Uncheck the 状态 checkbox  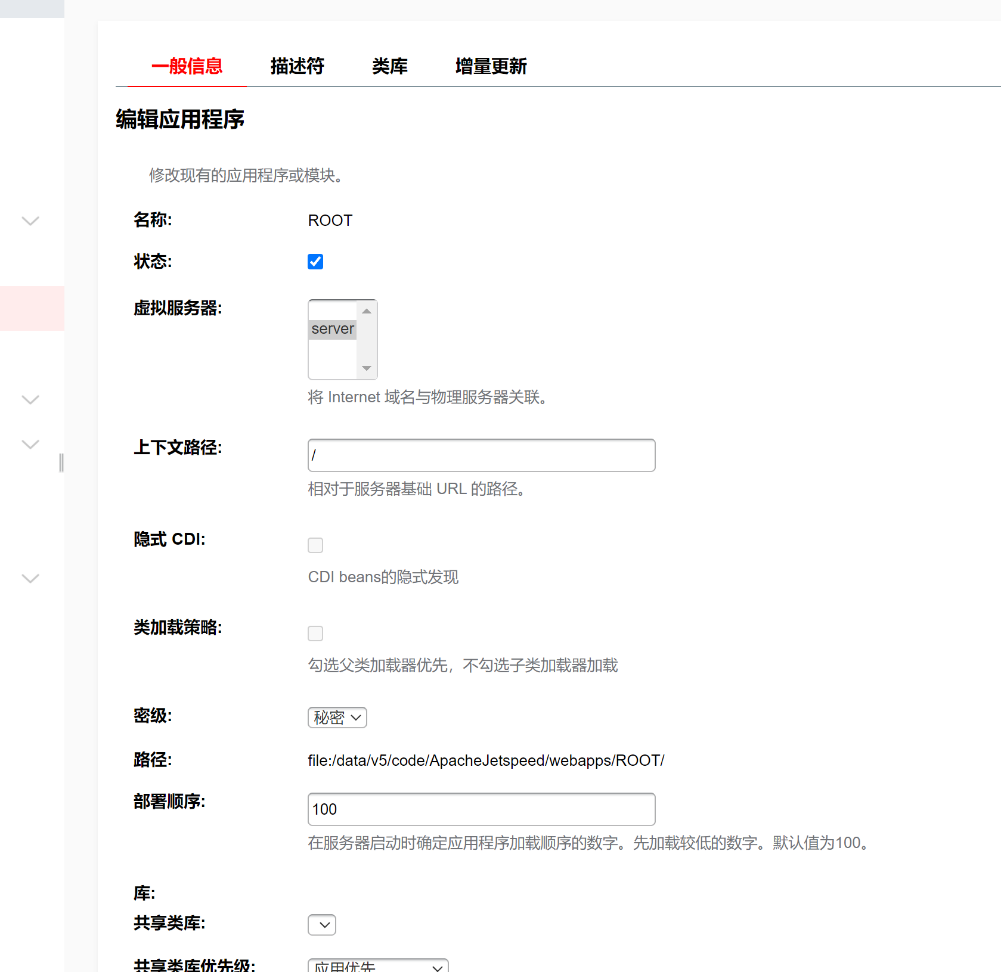tap(315, 262)
